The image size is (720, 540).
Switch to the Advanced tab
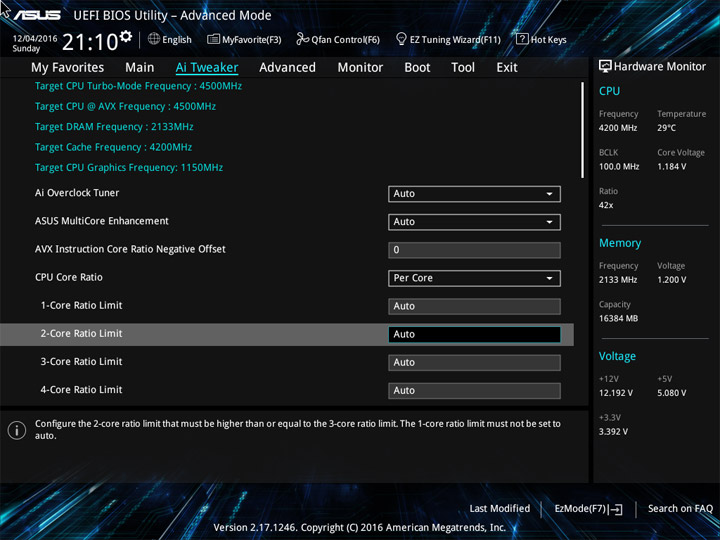click(287, 68)
